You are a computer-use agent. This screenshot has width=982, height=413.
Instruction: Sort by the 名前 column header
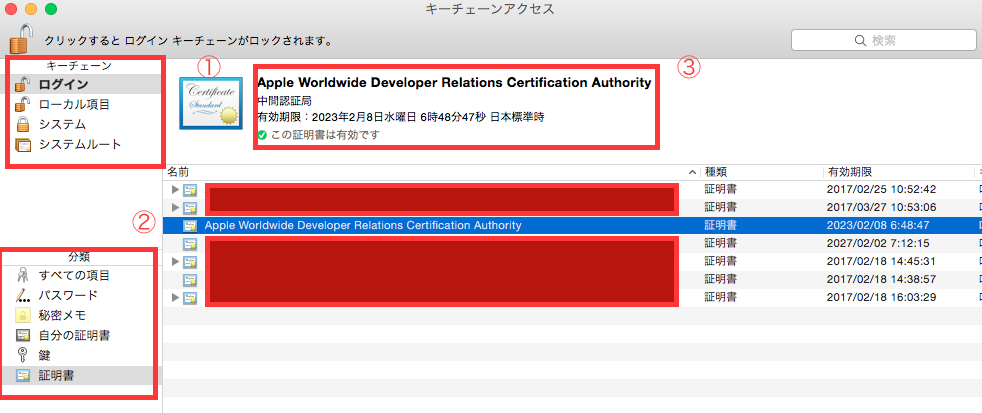(x=432, y=172)
